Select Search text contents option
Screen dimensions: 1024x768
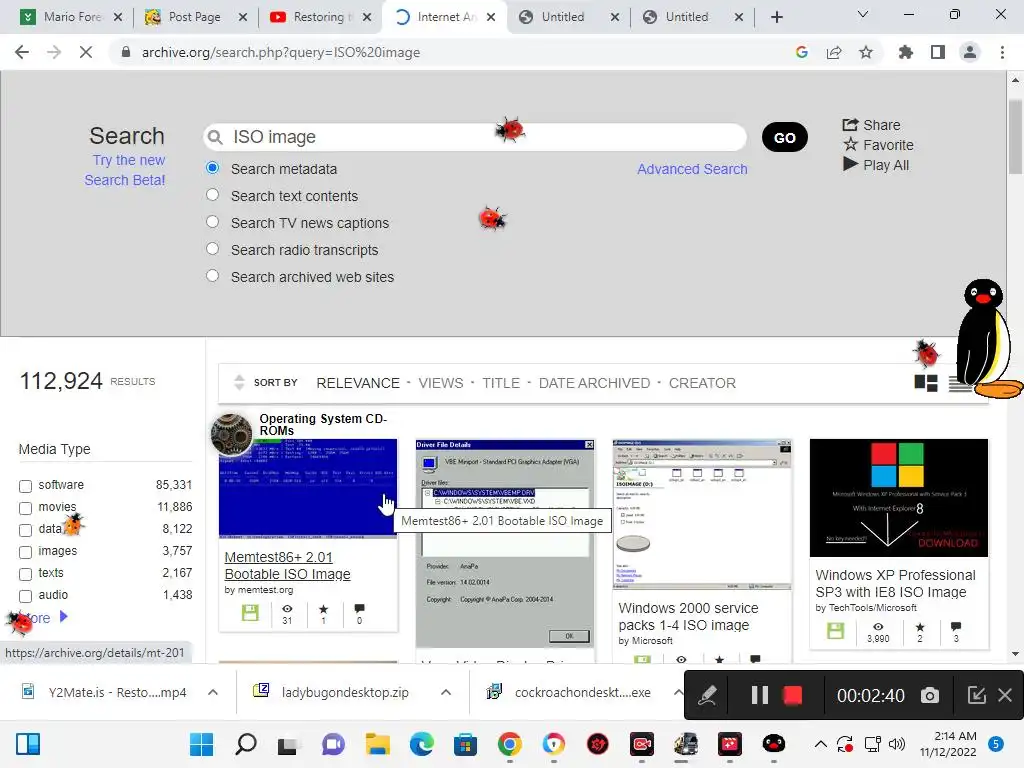pyautogui.click(x=212, y=195)
